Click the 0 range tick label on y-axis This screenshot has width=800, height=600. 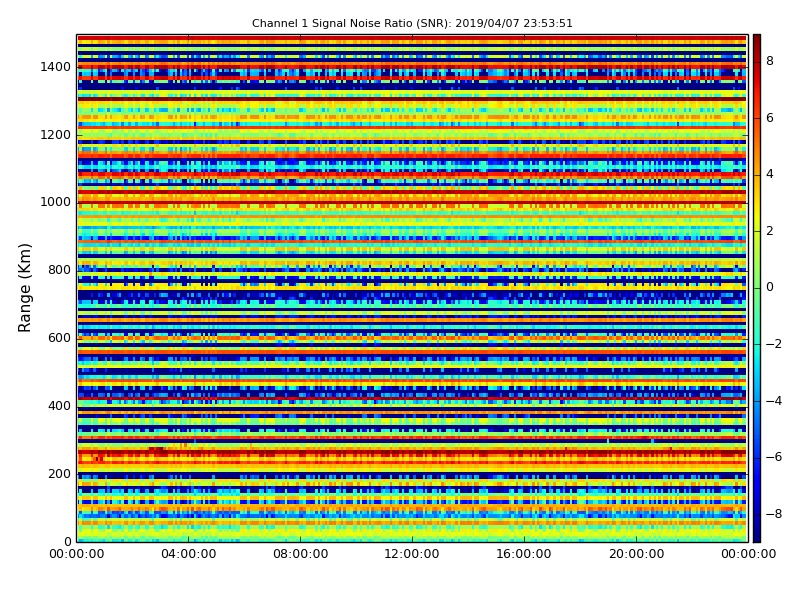[x=67, y=541]
